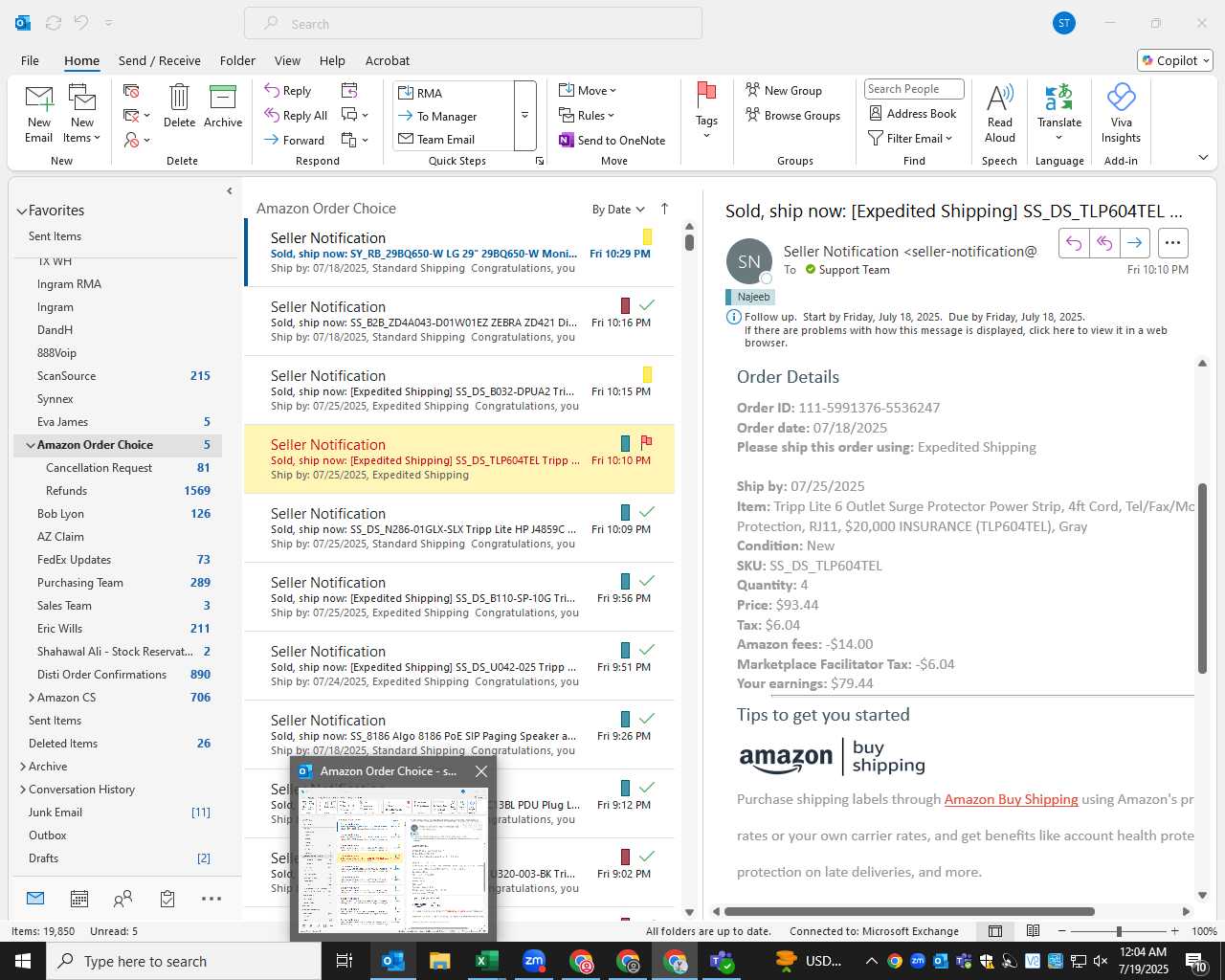Image resolution: width=1225 pixels, height=980 pixels.
Task: Open the Move dropdown in ribbon
Action: tap(589, 90)
